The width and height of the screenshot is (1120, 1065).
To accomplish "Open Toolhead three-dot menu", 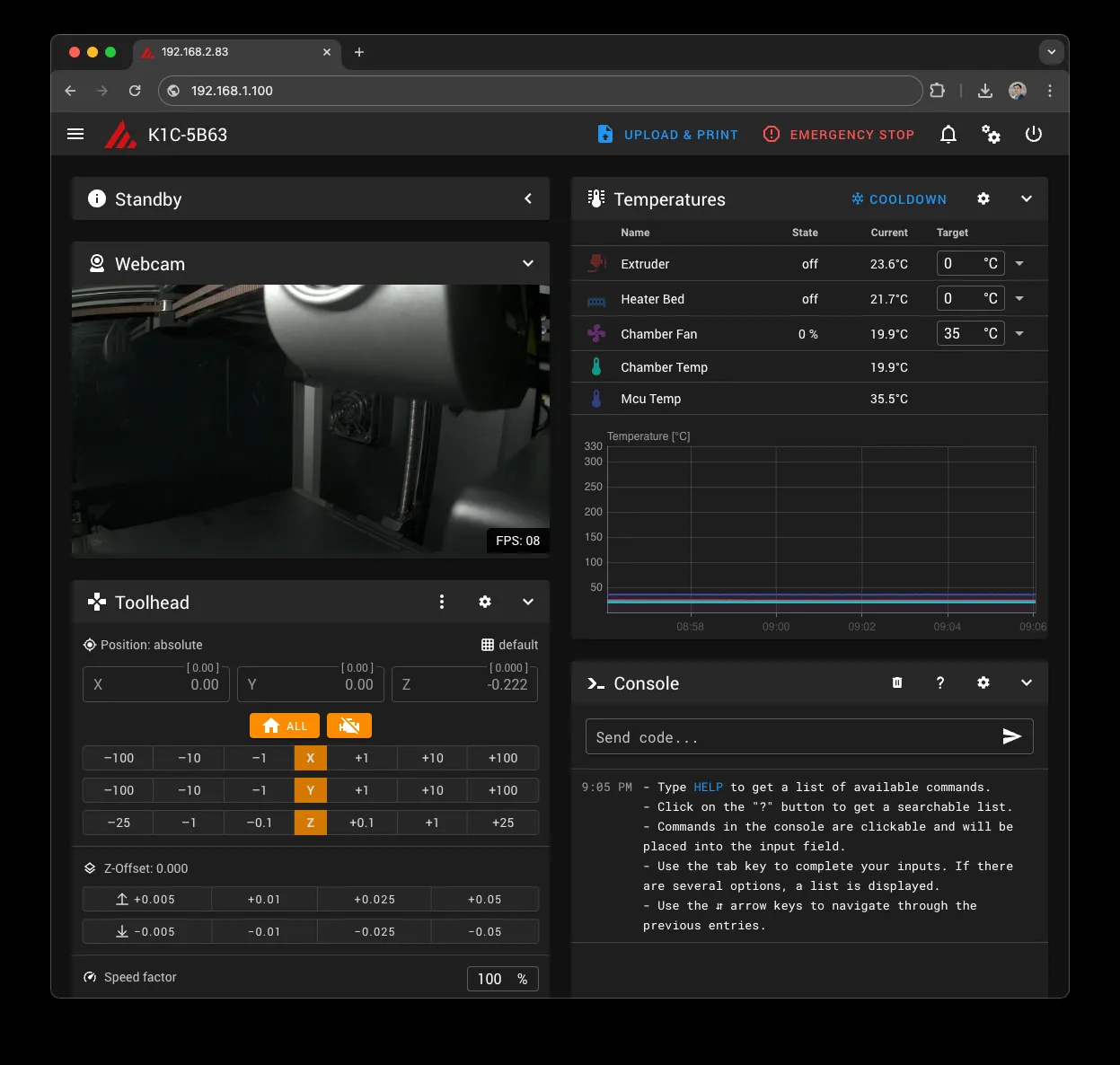I will (441, 602).
